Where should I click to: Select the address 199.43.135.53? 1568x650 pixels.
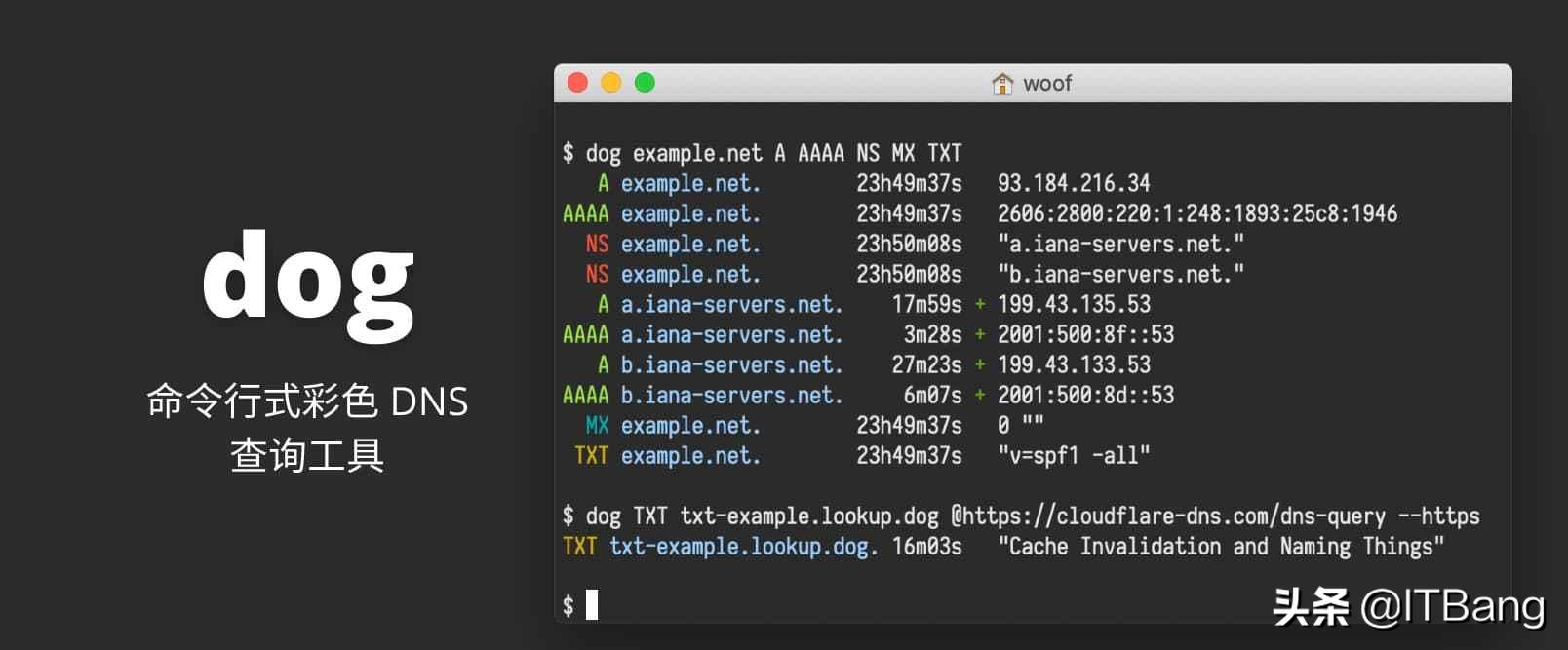[x=1074, y=304]
